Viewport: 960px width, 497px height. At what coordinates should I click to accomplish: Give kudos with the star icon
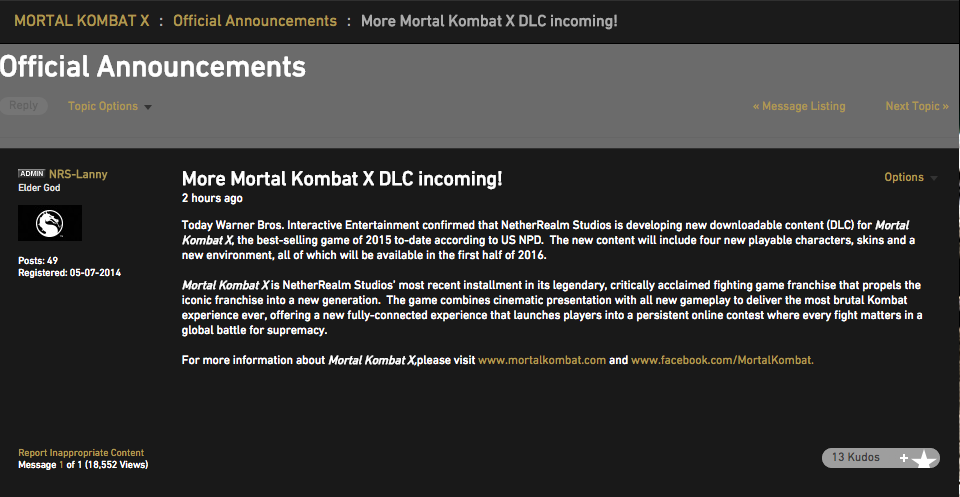[924, 459]
